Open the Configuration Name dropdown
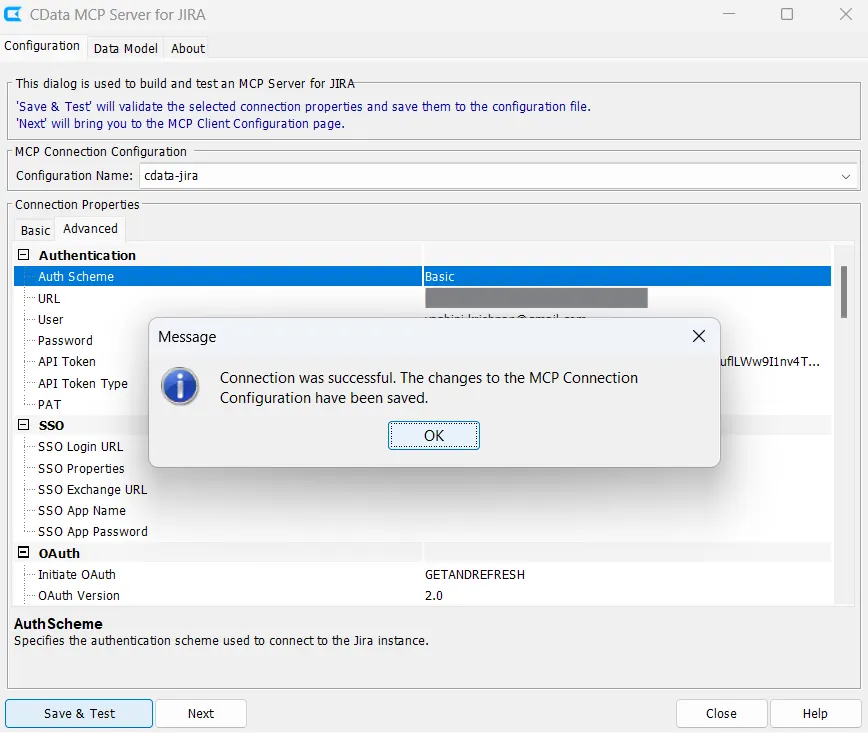Screen dimensions: 868x733 [846, 176]
